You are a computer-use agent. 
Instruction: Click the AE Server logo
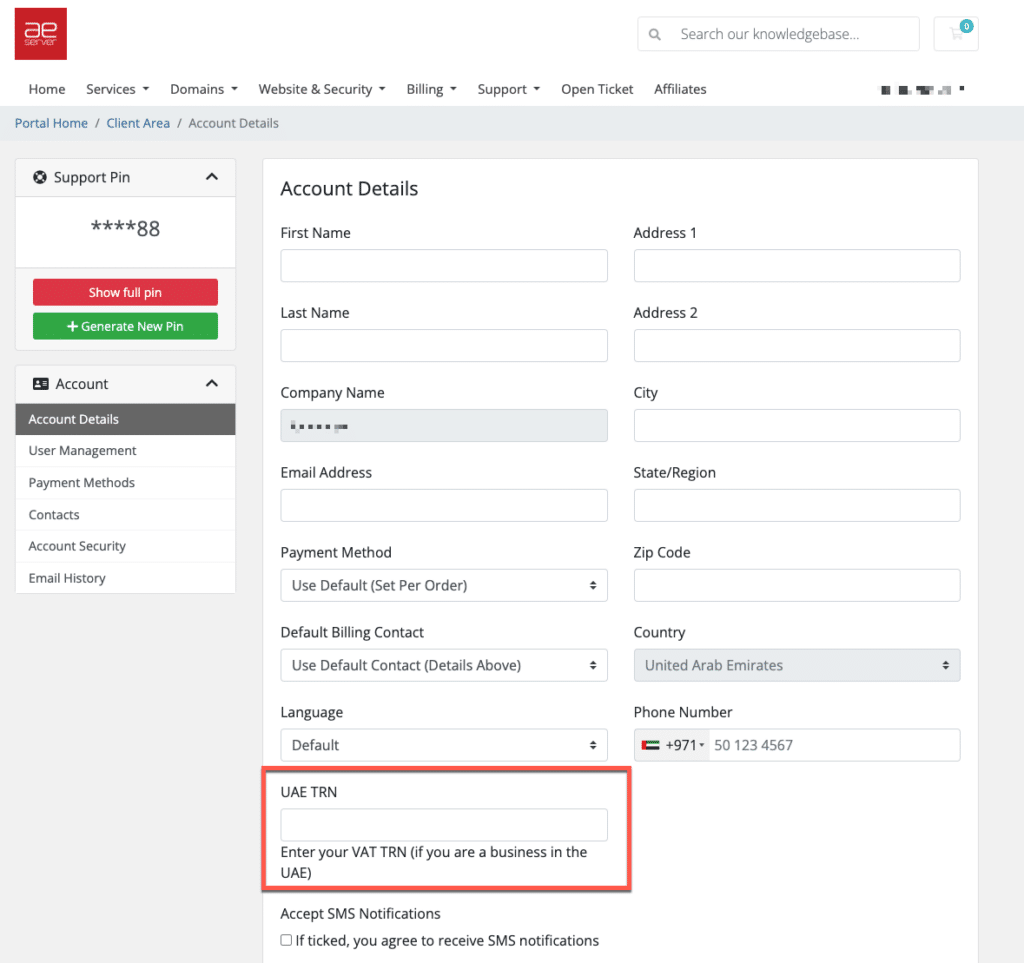coord(41,34)
